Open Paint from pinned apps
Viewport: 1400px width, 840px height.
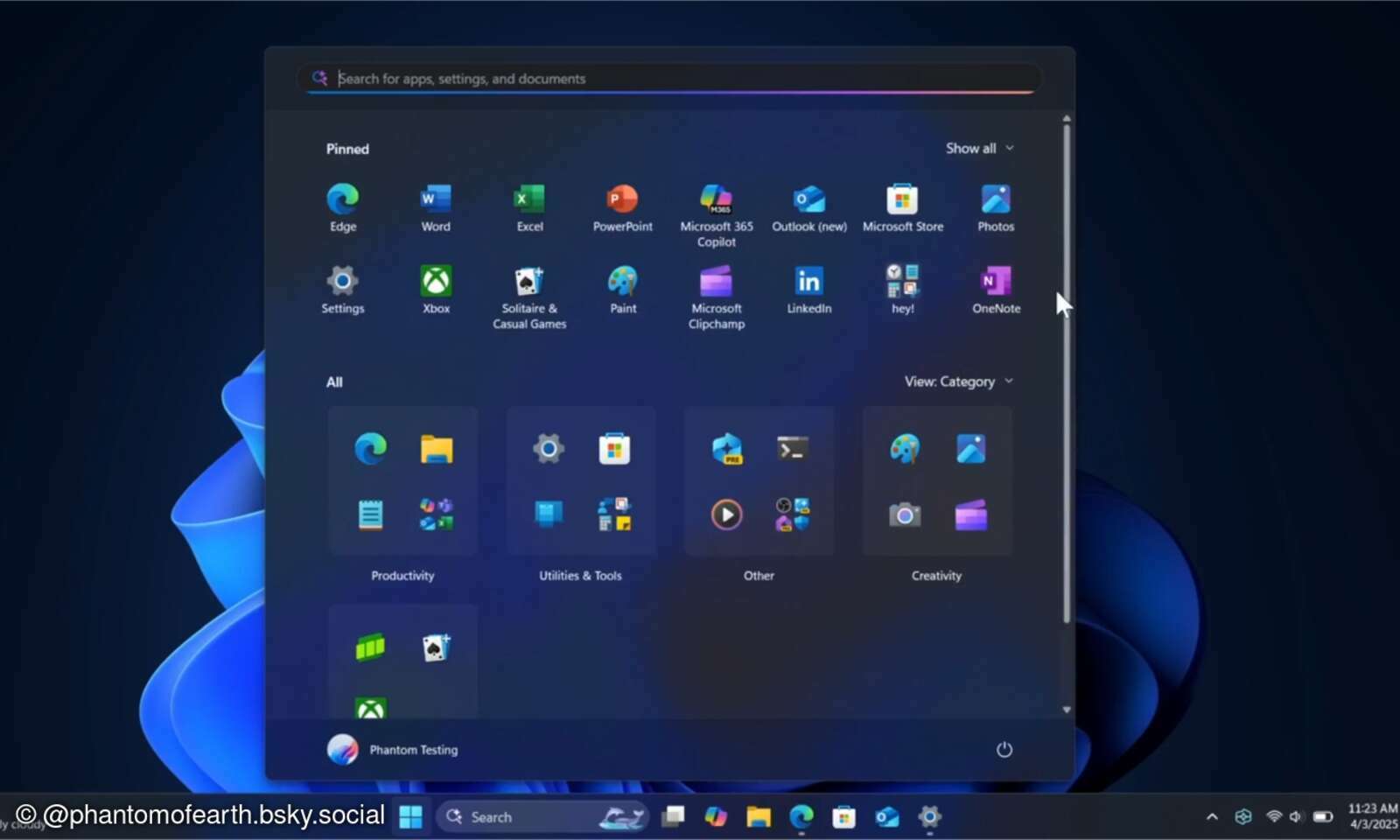click(x=622, y=282)
